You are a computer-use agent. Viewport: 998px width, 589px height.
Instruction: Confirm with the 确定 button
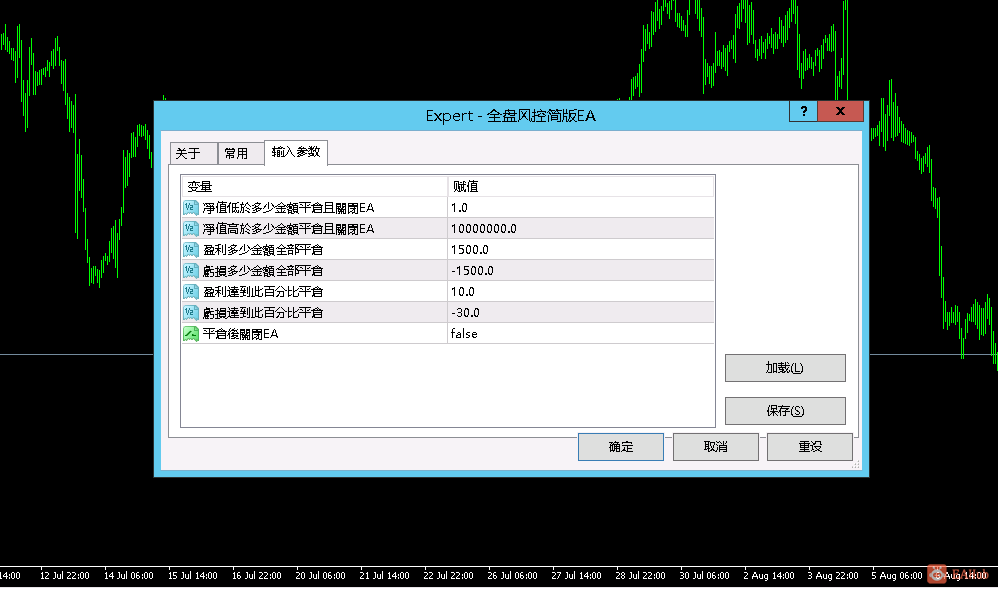pos(621,447)
